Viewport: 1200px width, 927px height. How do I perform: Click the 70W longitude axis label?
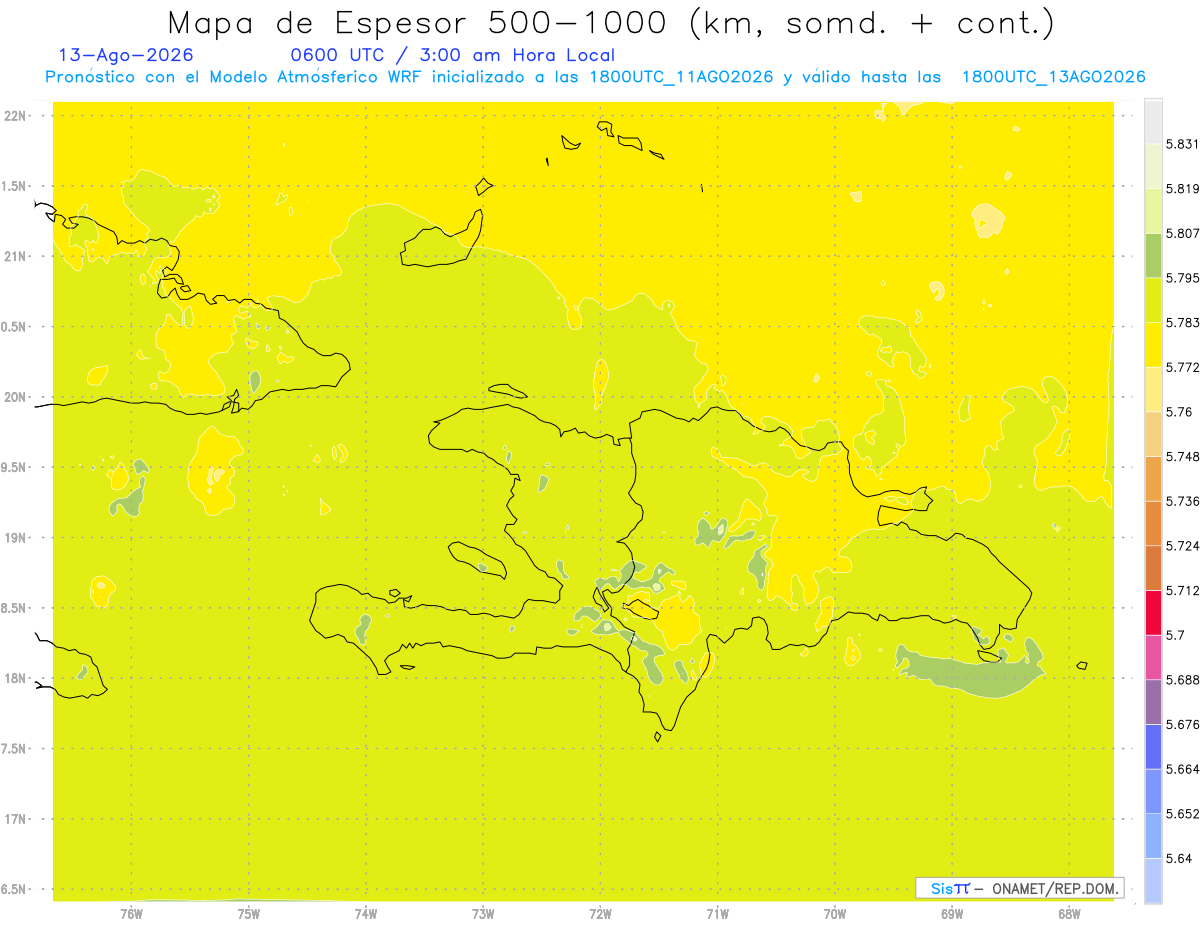835,913
